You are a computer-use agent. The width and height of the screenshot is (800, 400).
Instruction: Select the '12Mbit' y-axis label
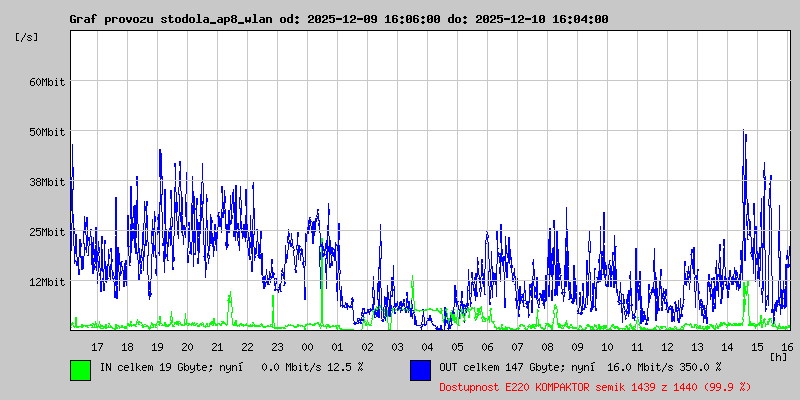[47, 282]
